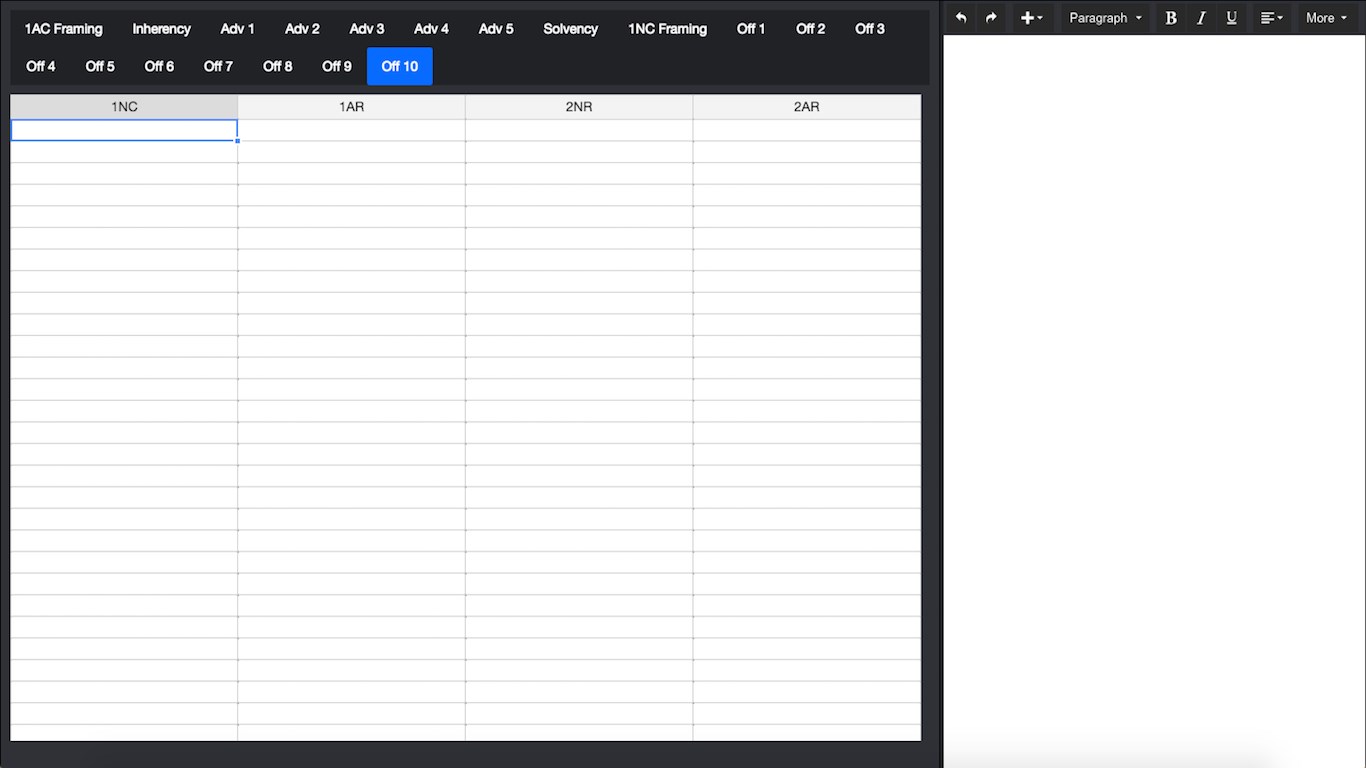Viewport: 1366px width, 768px height.
Task: Undo the last edit
Action: 961,18
